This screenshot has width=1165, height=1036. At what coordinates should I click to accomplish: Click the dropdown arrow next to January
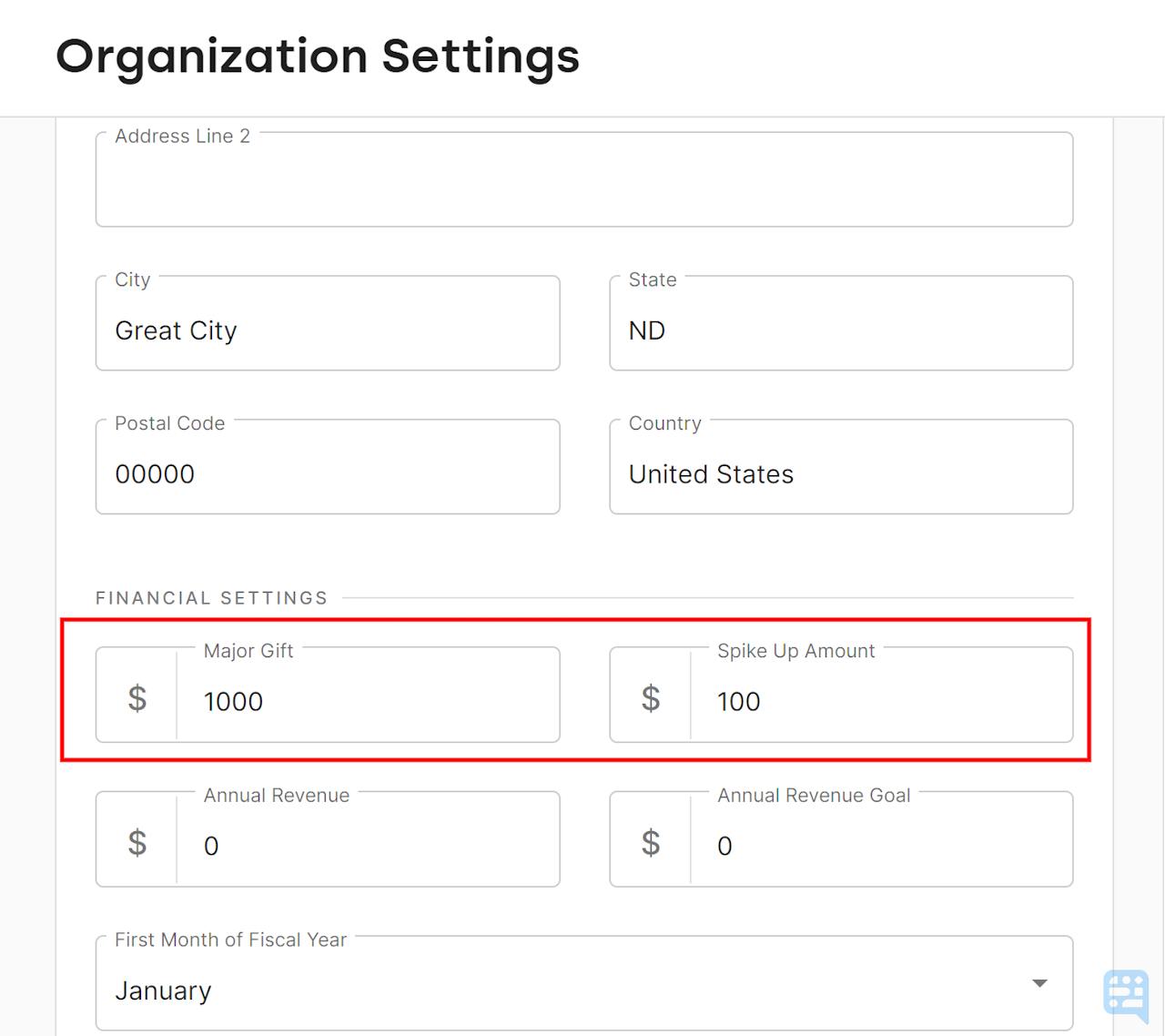(1038, 983)
